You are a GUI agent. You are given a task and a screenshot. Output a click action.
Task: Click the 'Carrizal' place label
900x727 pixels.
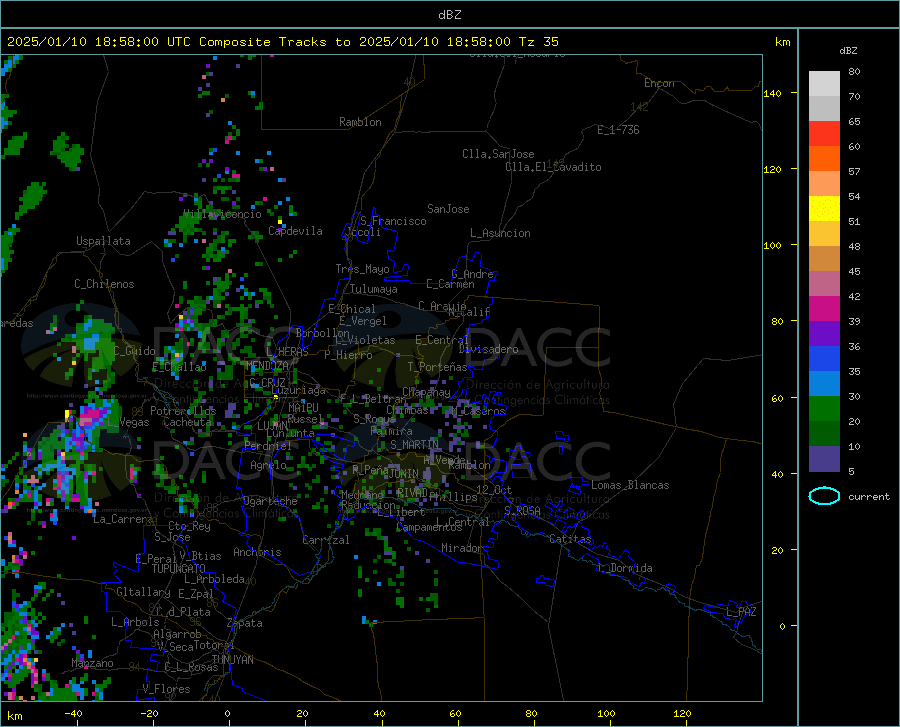coord(326,540)
